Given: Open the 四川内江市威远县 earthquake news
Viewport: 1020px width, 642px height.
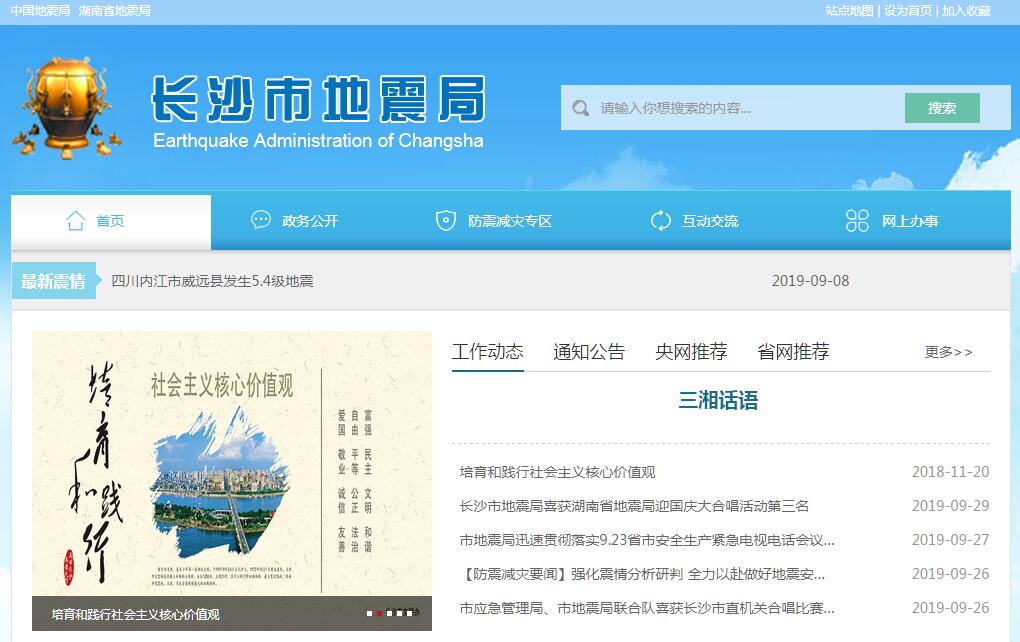Looking at the screenshot, I should coord(212,281).
